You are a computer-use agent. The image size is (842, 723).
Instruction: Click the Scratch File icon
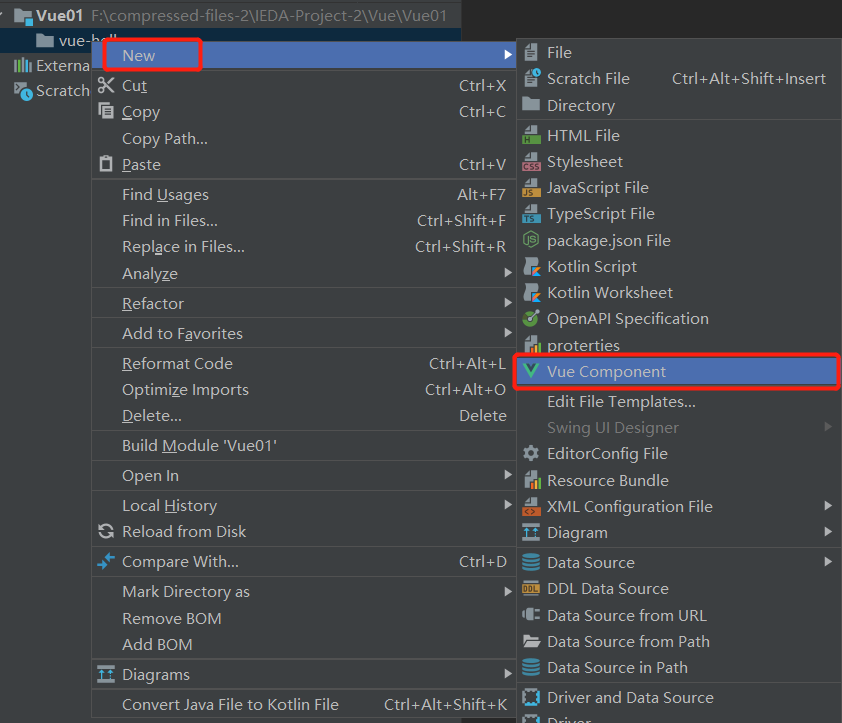tap(532, 78)
